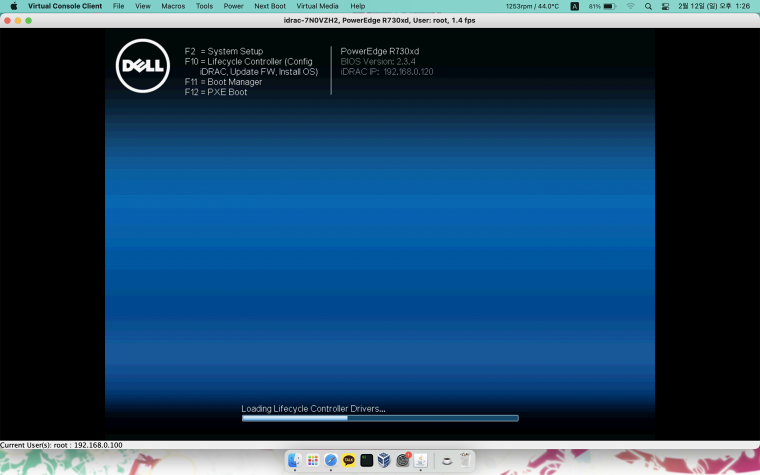Minimize the Virtual Console window
760x475 pixels.
pyautogui.click(x=18, y=20)
